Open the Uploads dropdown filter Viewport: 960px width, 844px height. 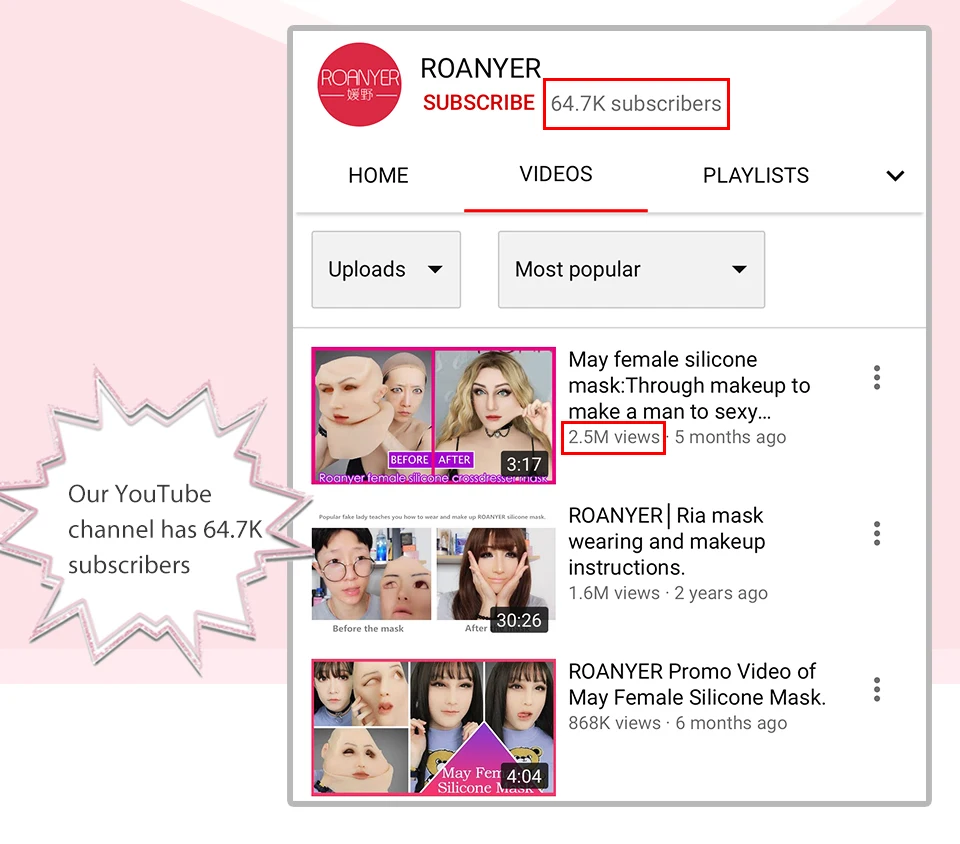[386, 269]
